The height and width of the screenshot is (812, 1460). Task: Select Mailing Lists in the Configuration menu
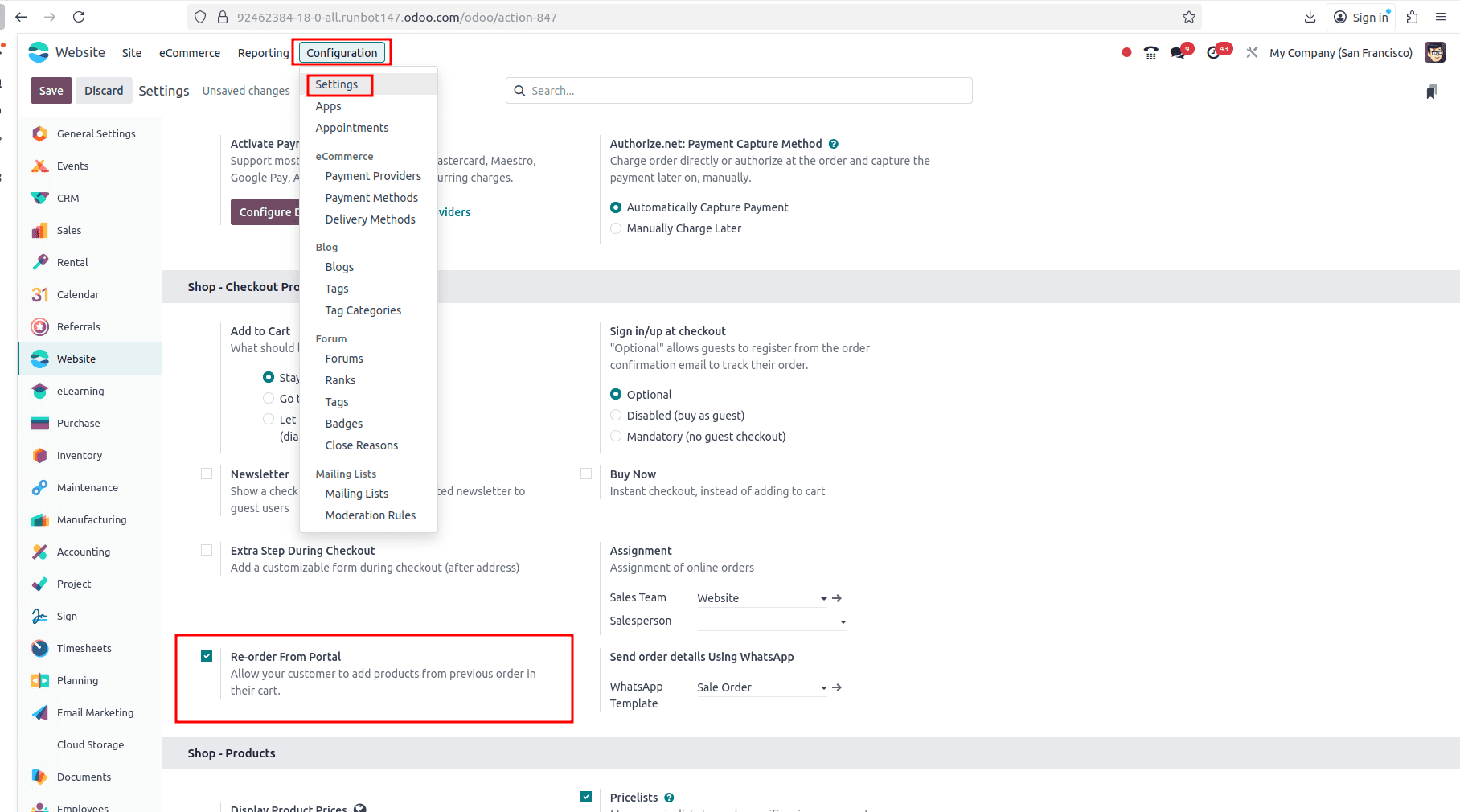[356, 493]
